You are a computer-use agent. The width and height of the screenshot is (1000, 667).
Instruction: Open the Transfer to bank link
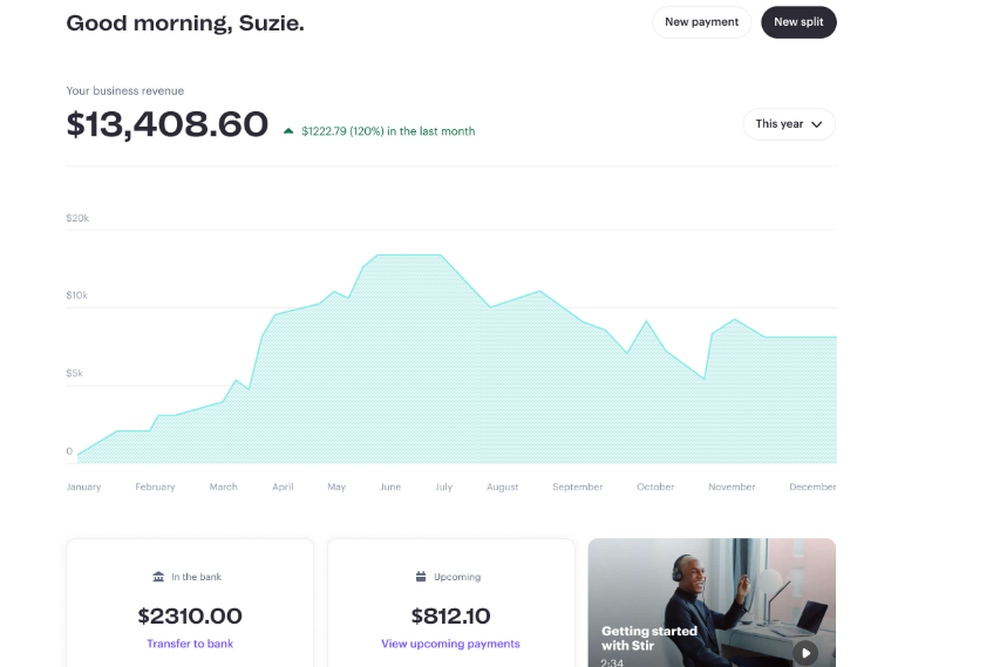190,644
